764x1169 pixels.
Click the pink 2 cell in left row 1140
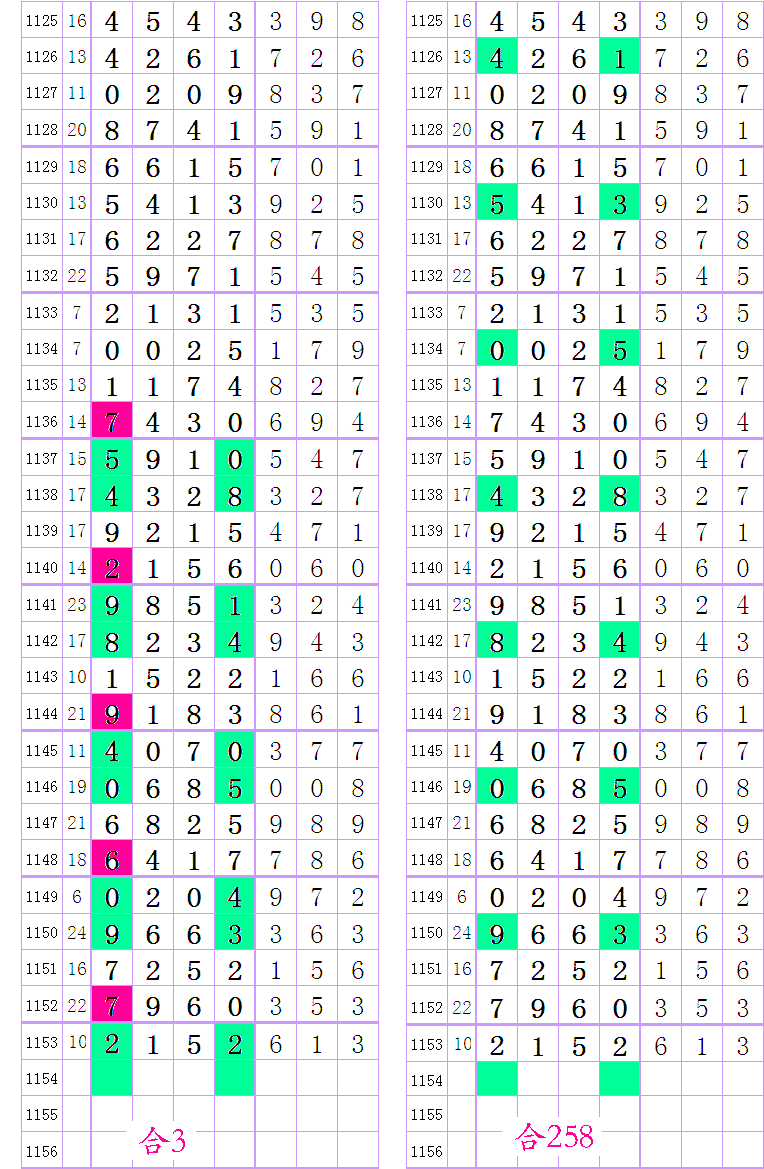click(x=111, y=568)
